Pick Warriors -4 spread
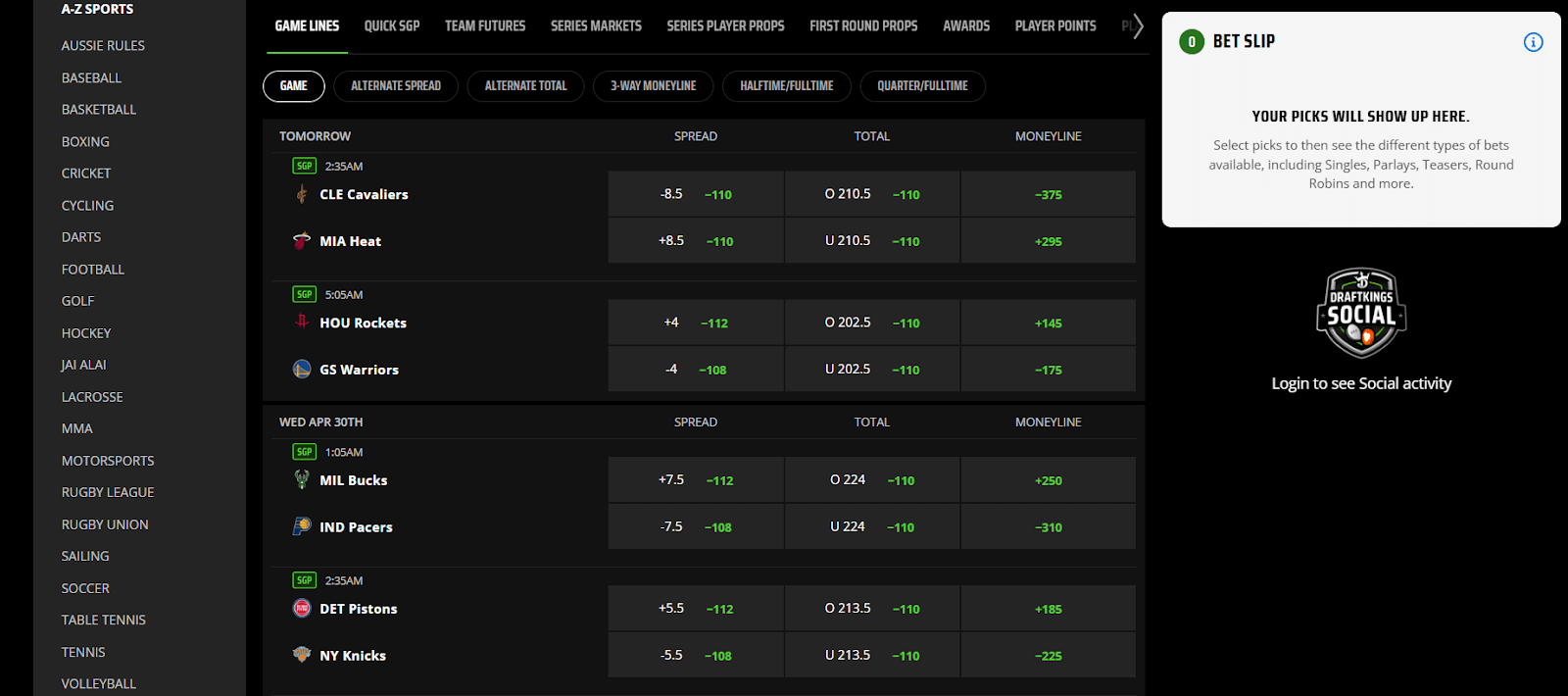The height and width of the screenshot is (696, 1568). pos(696,369)
